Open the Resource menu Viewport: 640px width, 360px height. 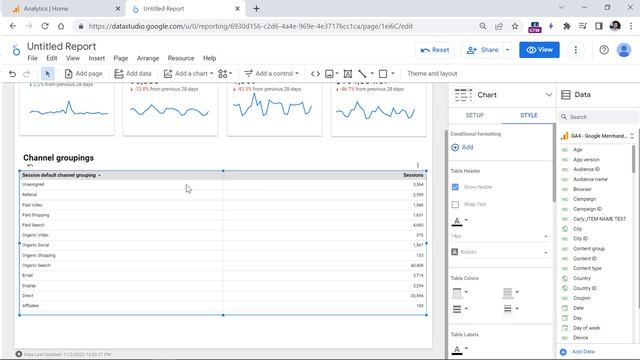(181, 58)
